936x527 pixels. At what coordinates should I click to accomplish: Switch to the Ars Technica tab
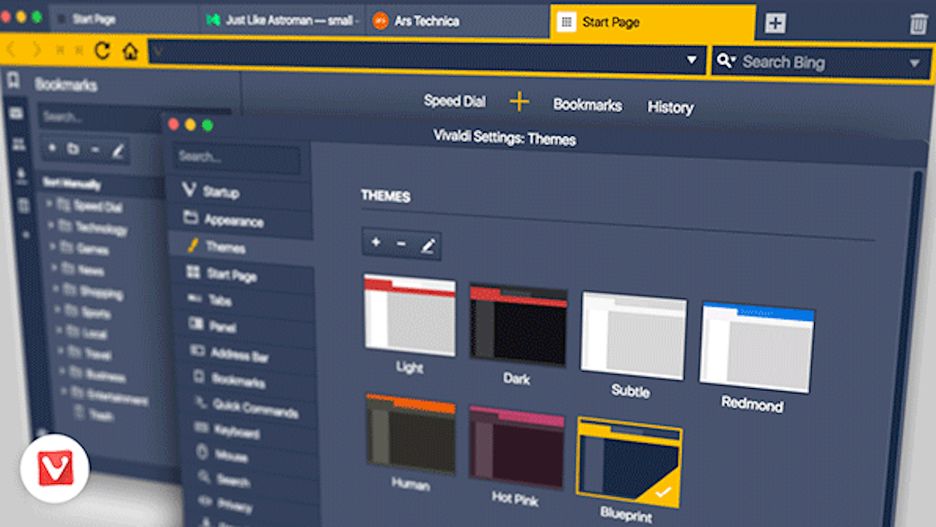click(458, 21)
